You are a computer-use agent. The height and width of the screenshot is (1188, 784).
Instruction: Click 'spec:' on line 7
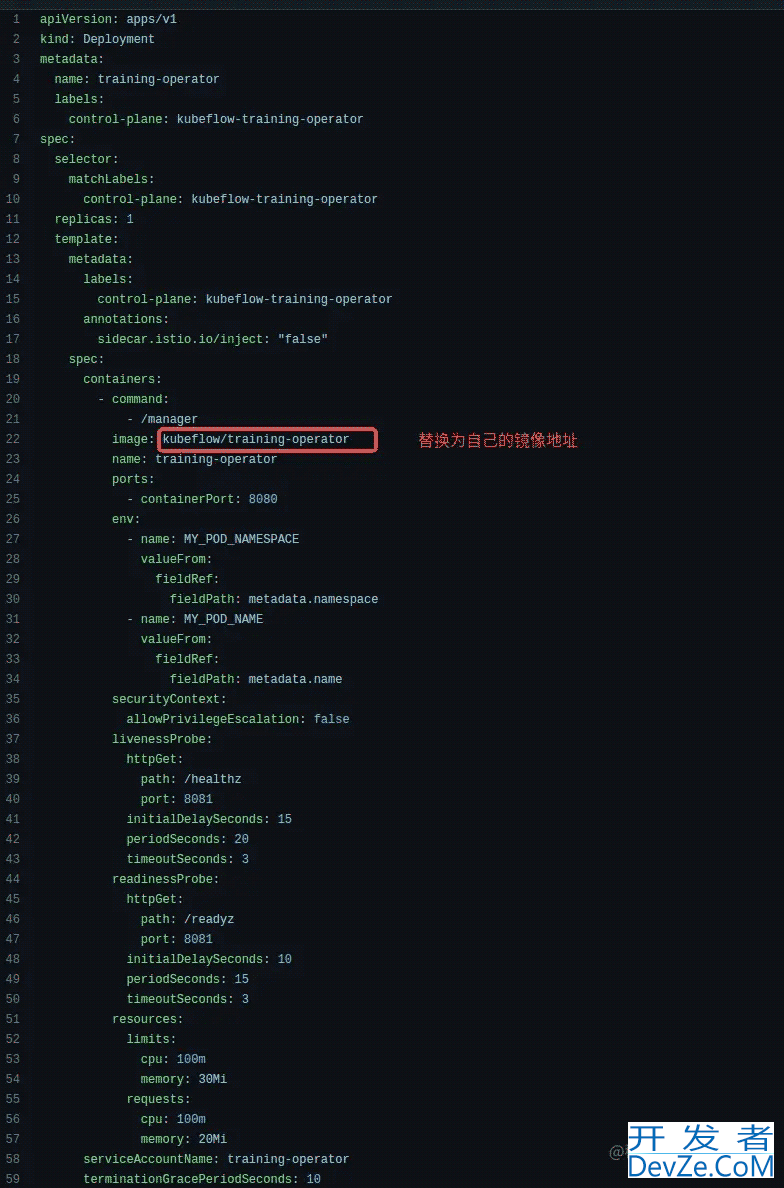tap(58, 139)
